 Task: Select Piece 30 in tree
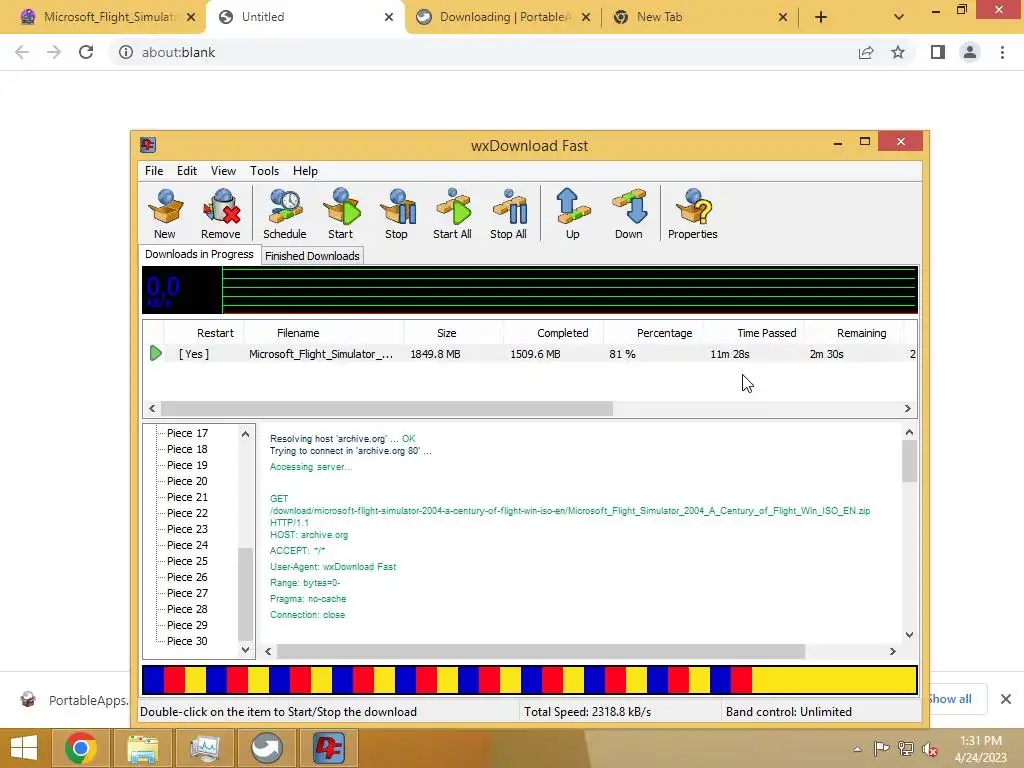[187, 641]
